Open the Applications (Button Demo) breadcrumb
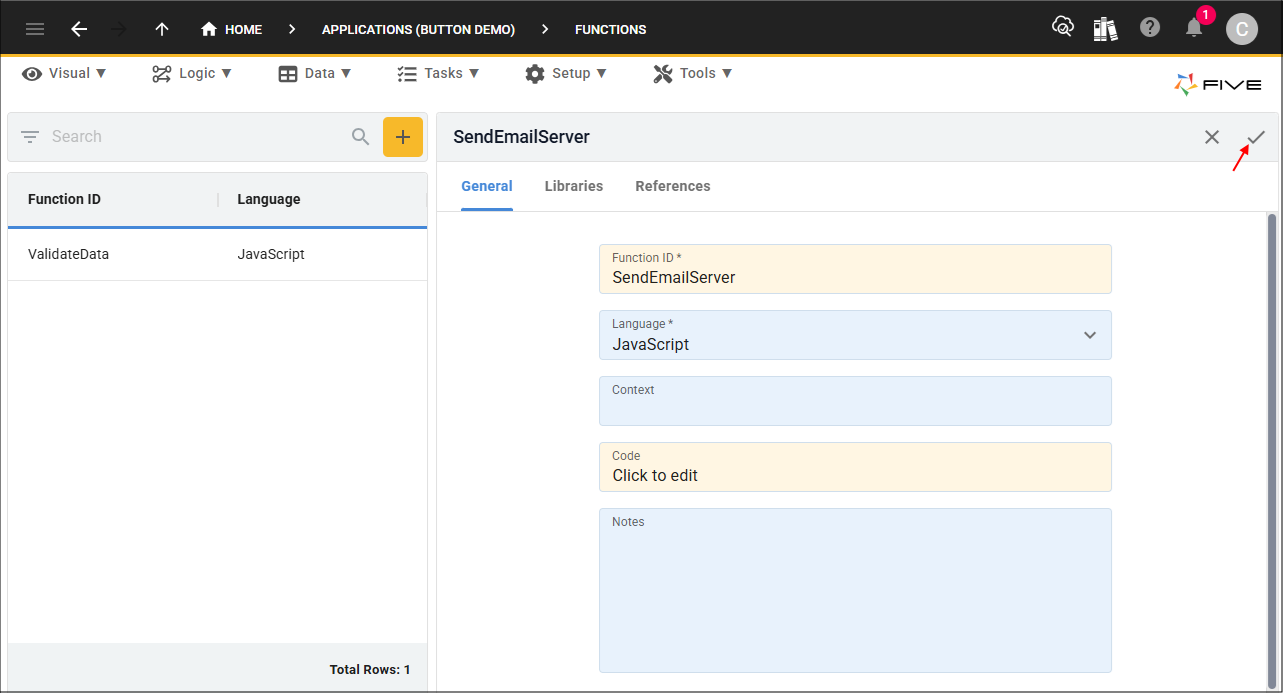Screen dimensions: 1283x693 (x=418, y=29)
